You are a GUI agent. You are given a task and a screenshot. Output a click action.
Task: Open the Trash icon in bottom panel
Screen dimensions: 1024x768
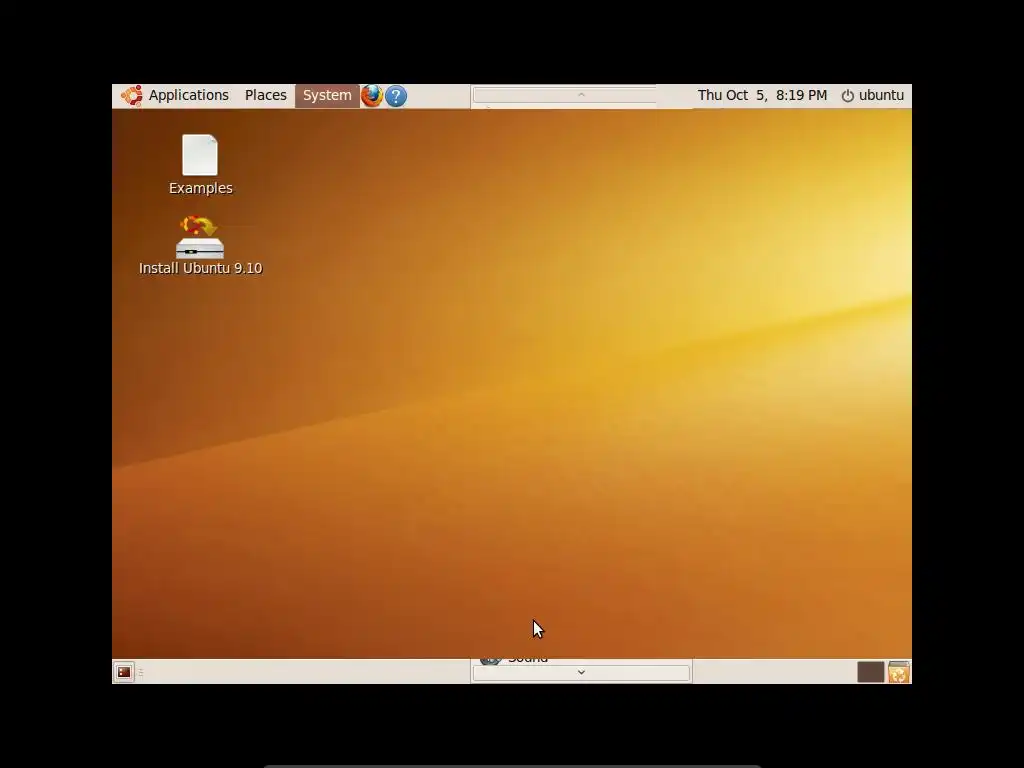899,672
